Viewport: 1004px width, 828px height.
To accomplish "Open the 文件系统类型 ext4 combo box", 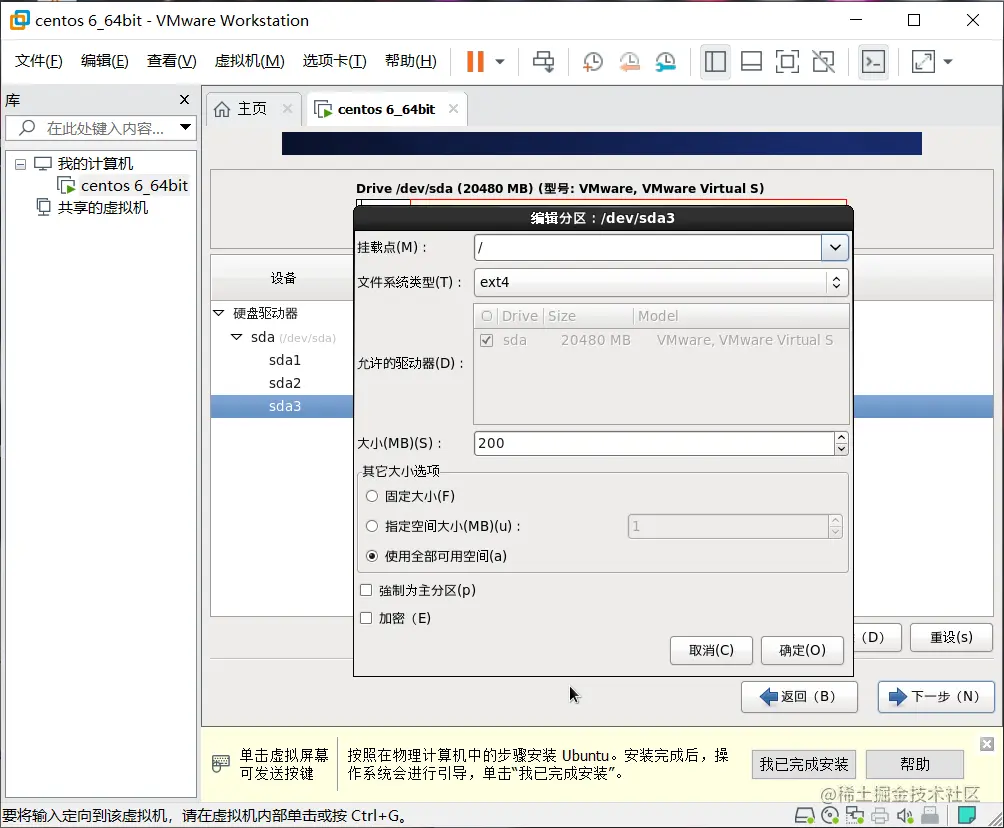I will coord(661,282).
